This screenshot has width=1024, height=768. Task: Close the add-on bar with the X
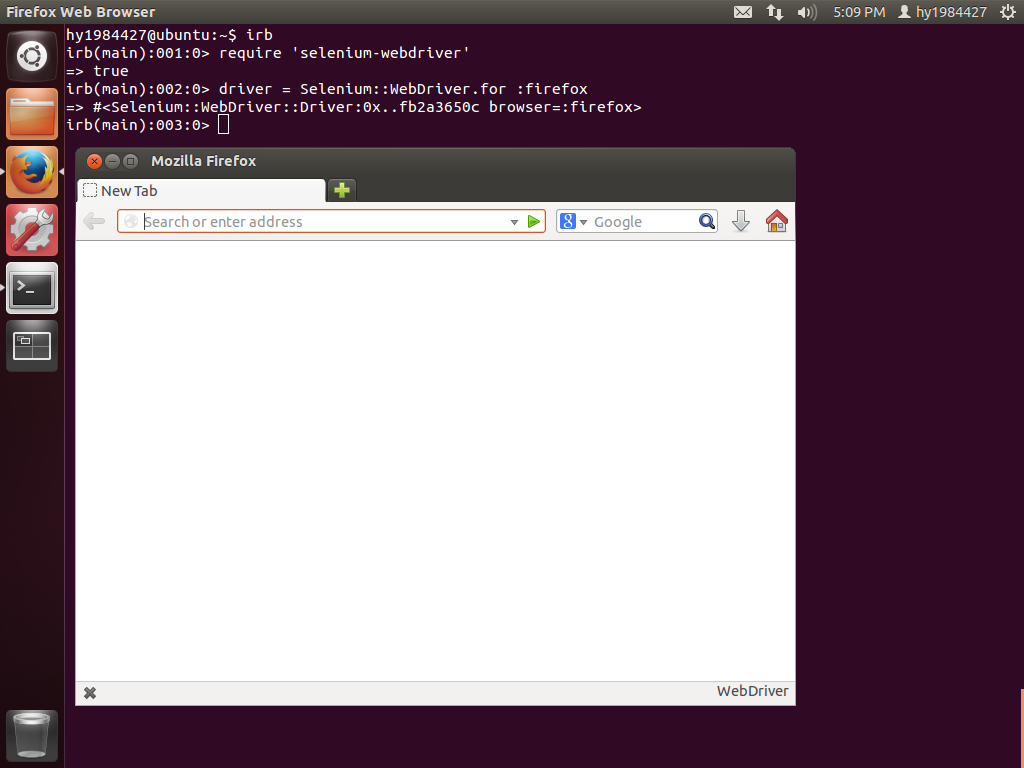(x=90, y=693)
